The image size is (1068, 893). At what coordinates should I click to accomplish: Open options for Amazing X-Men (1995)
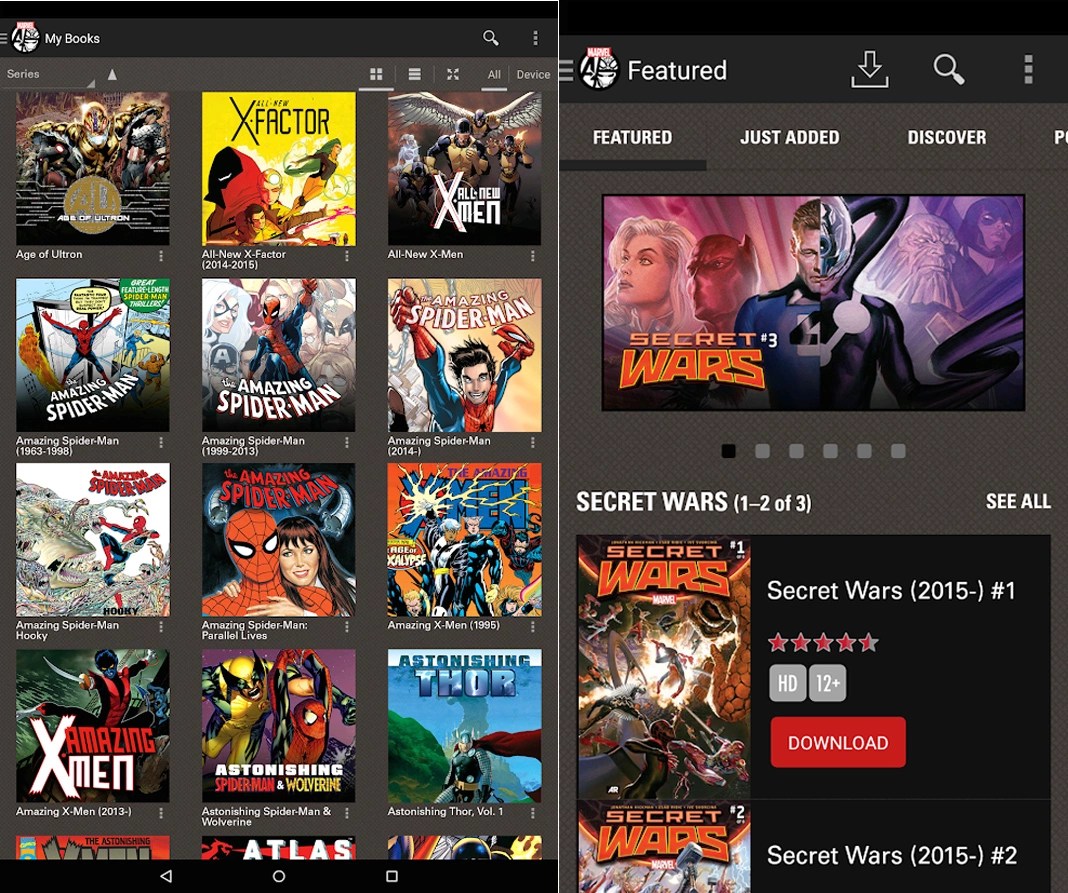[533, 627]
